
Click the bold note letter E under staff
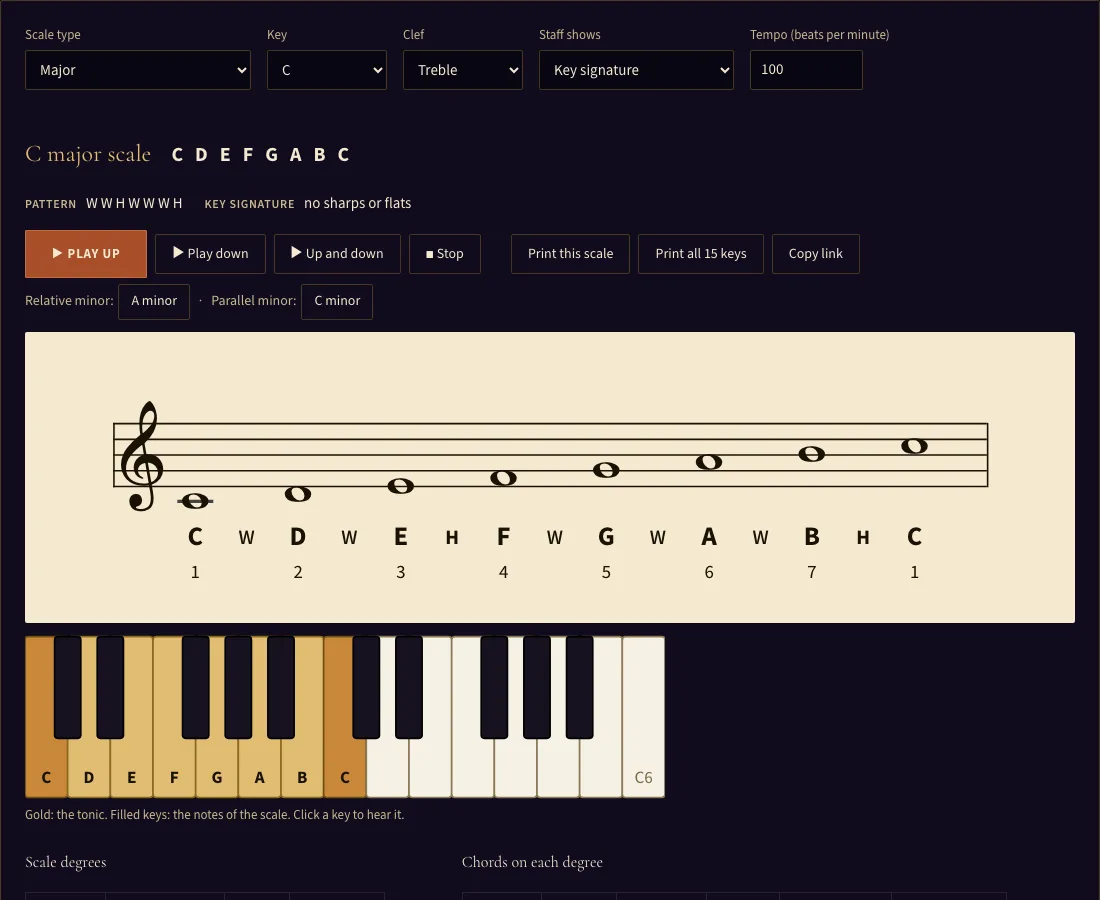tap(401, 537)
